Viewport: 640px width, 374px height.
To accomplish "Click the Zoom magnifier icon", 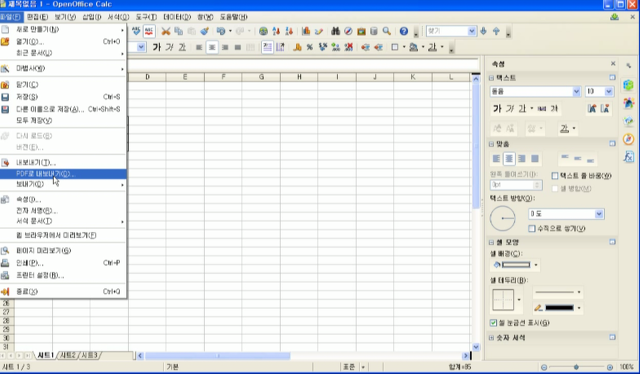I will (x=387, y=31).
